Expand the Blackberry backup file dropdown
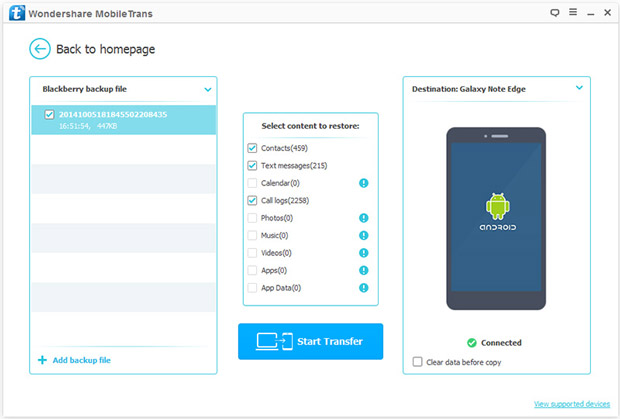Image resolution: width=620 pixels, height=419 pixels. click(x=208, y=89)
